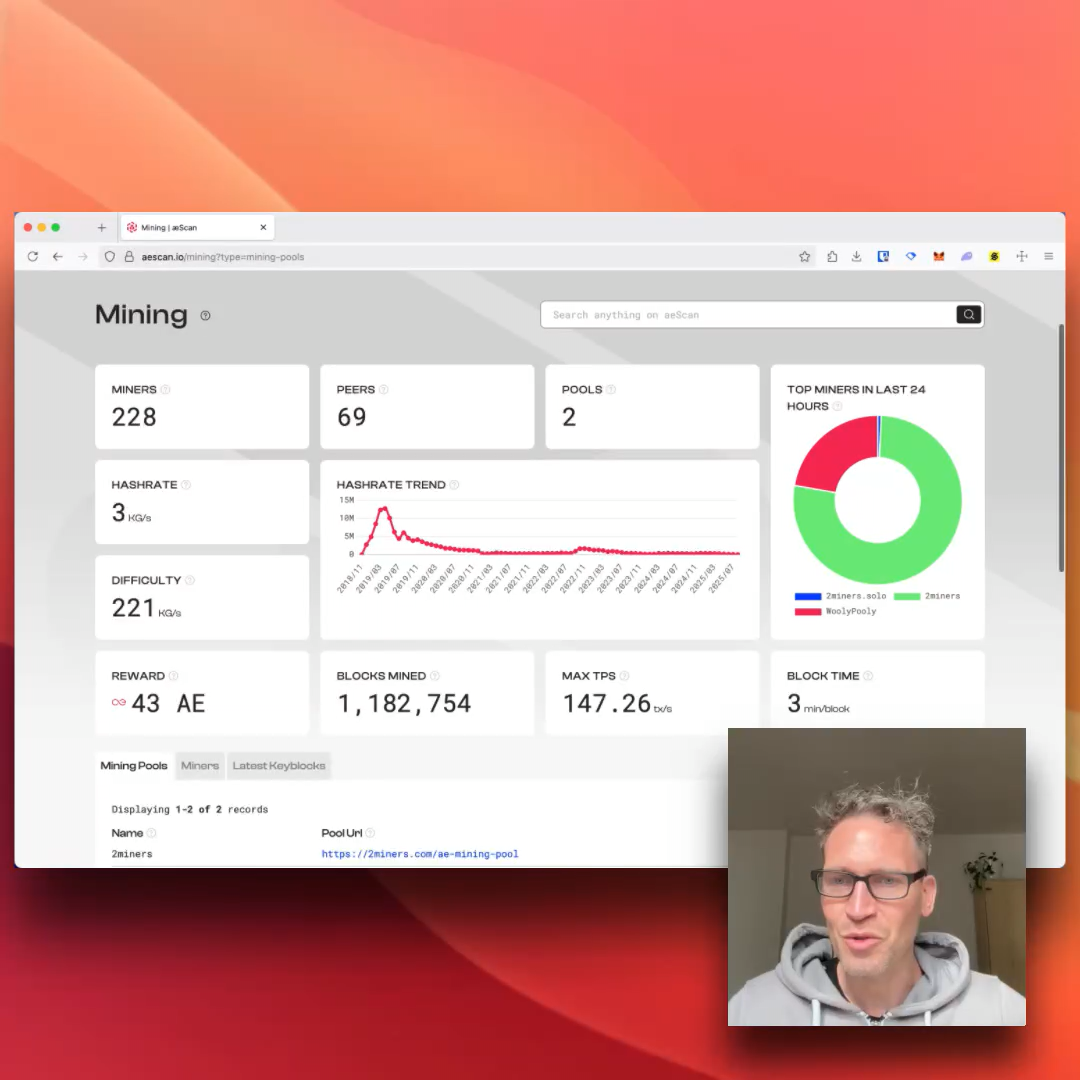Click info icon beside Name column
Screen dimensions: 1080x1080
152,833
